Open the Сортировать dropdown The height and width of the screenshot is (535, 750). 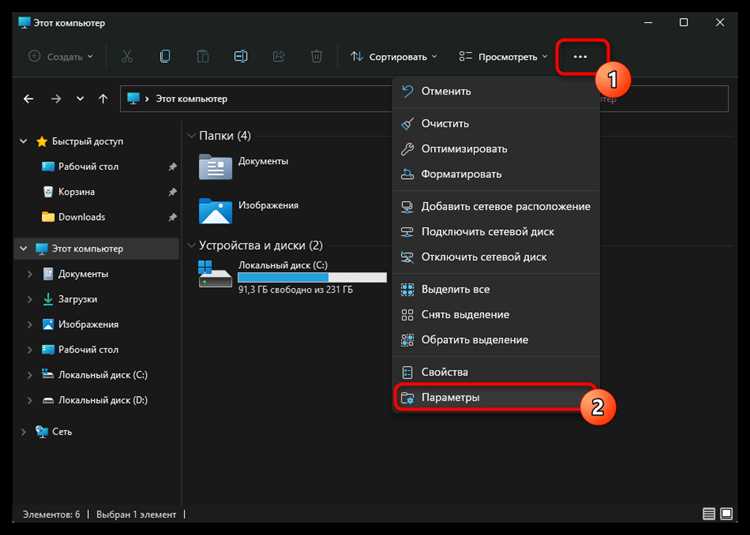pyautogui.click(x=394, y=56)
